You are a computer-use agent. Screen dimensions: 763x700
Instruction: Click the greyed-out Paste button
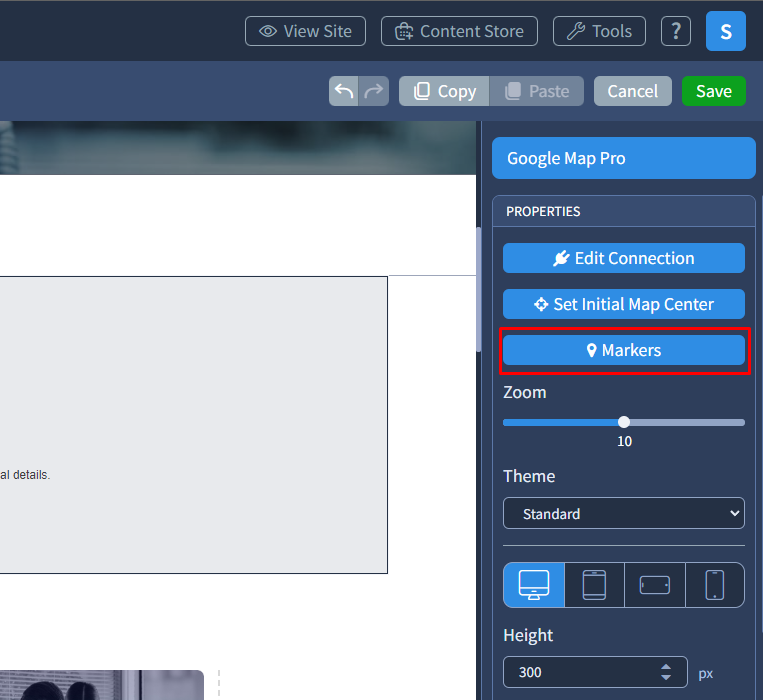point(537,91)
